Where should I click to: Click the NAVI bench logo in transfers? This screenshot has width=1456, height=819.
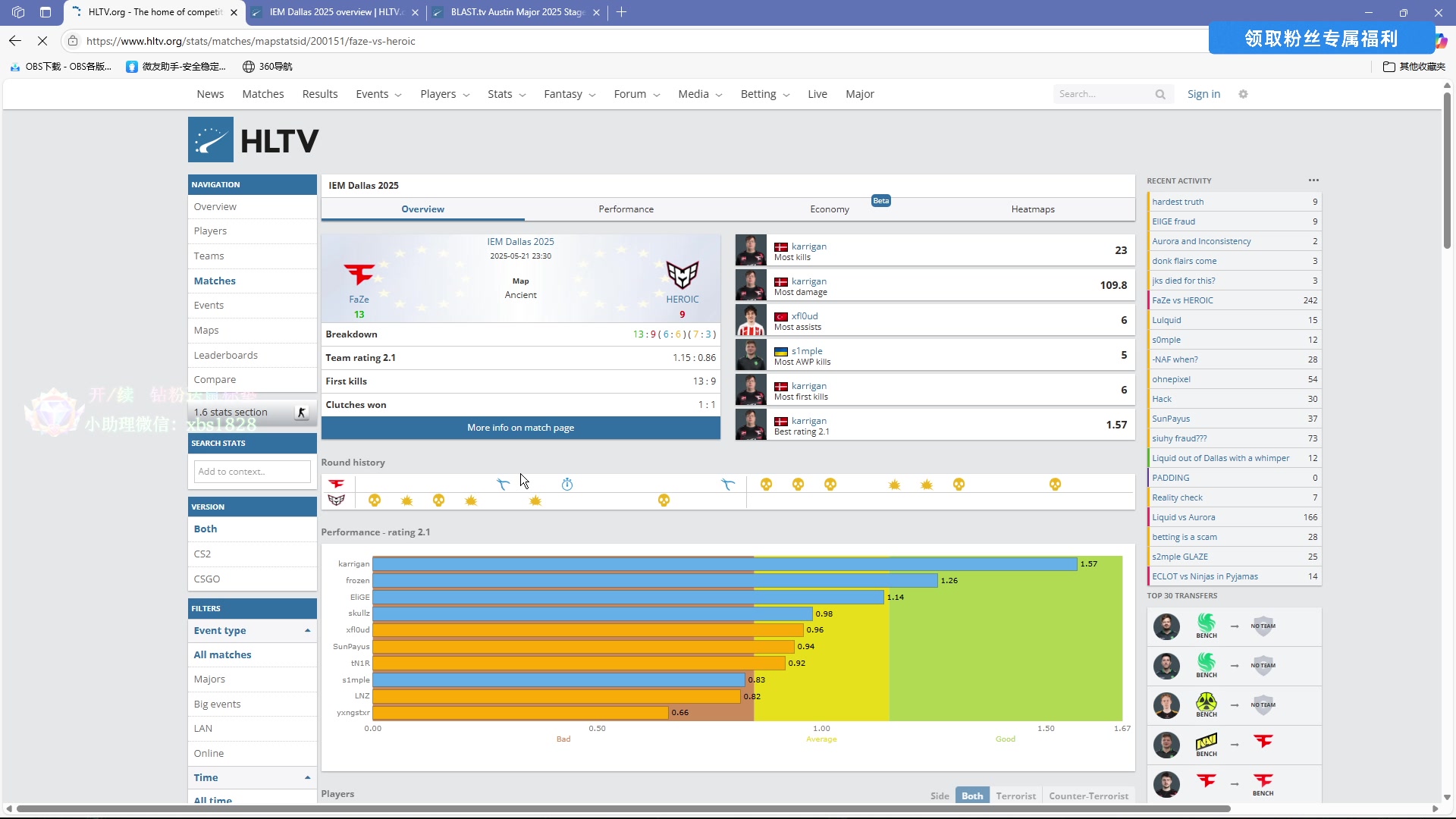pos(1207,744)
